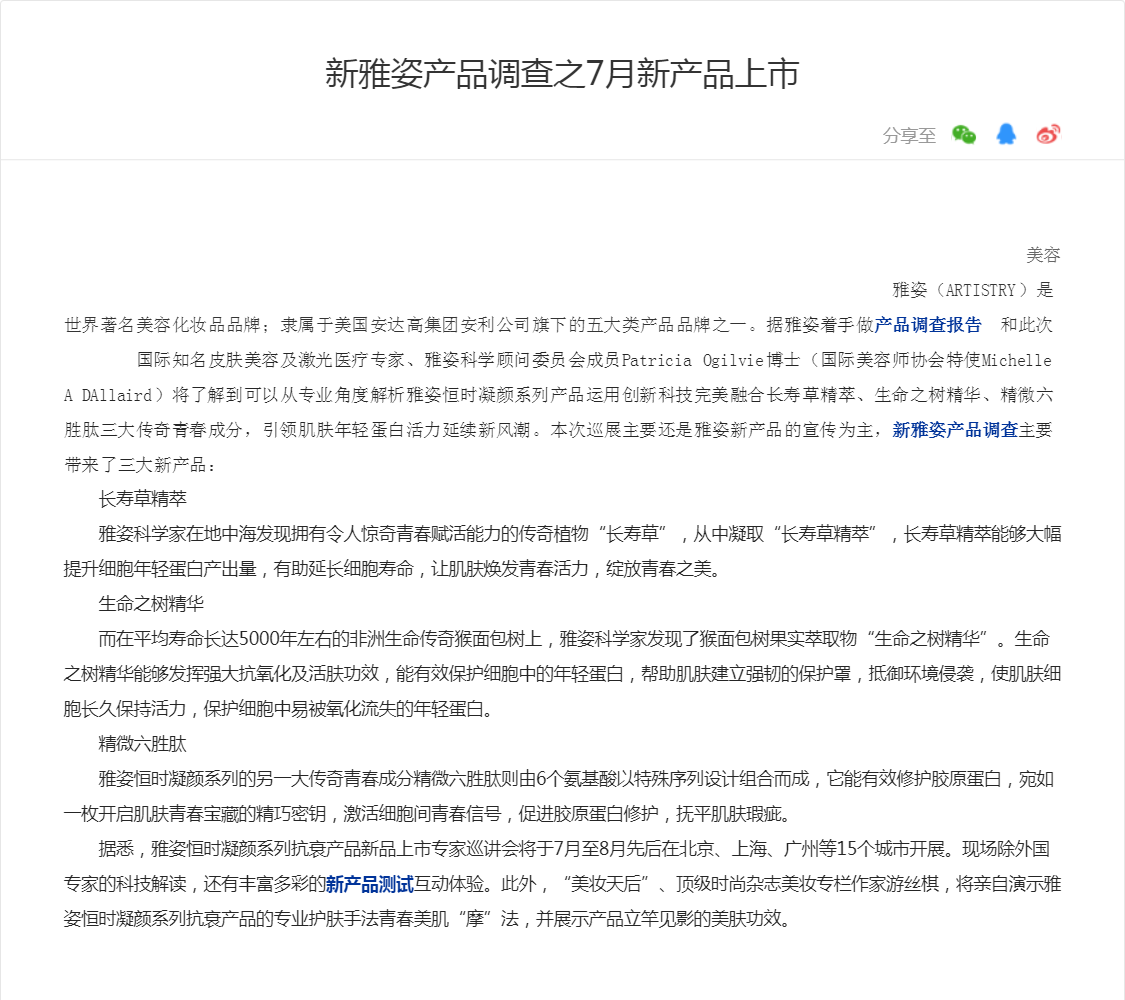Click the 分享至 label
This screenshot has width=1125, height=1000.
pyautogui.click(x=909, y=136)
